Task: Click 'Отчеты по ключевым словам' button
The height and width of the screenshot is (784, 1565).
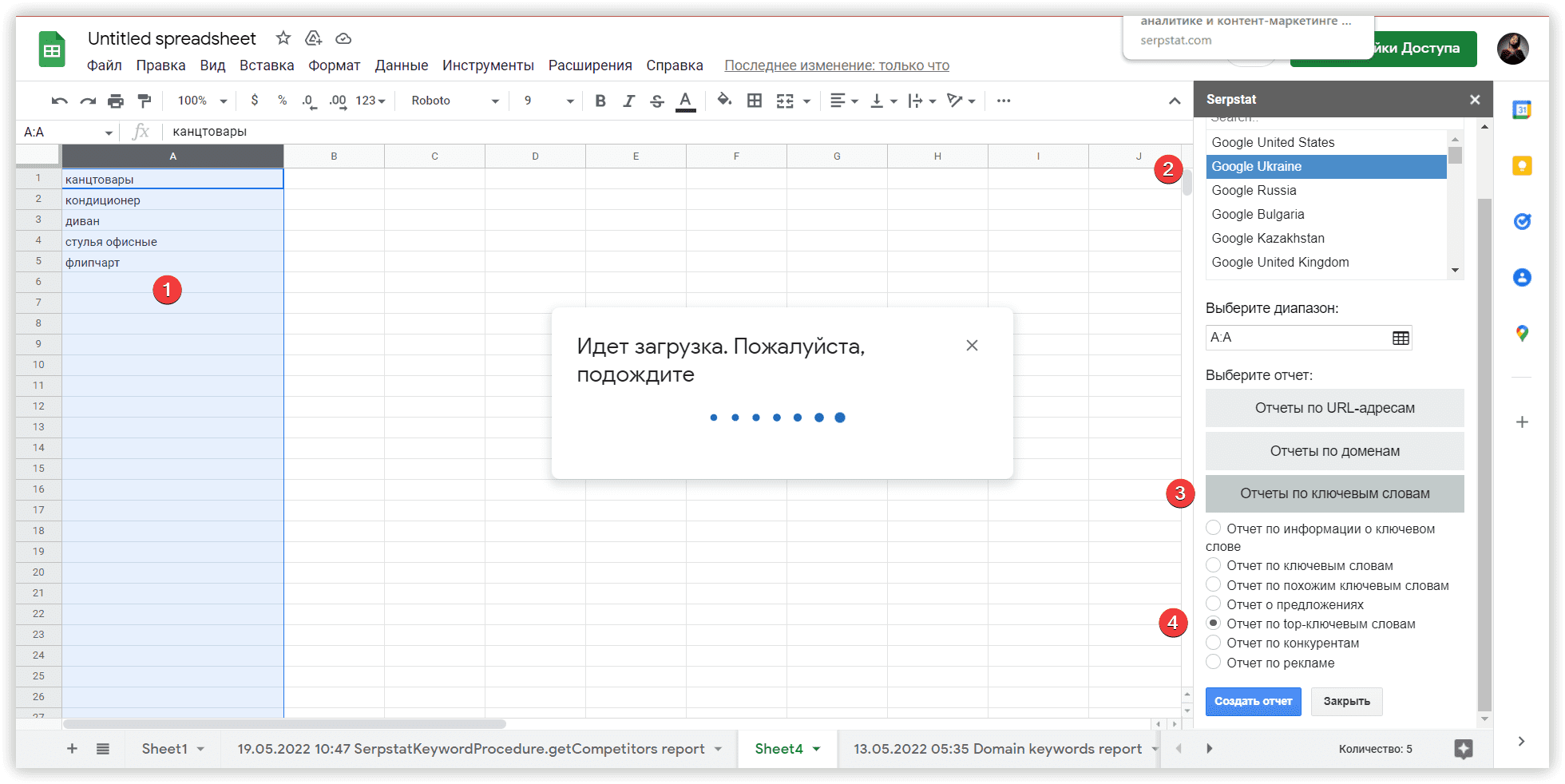Action: pos(1334,493)
